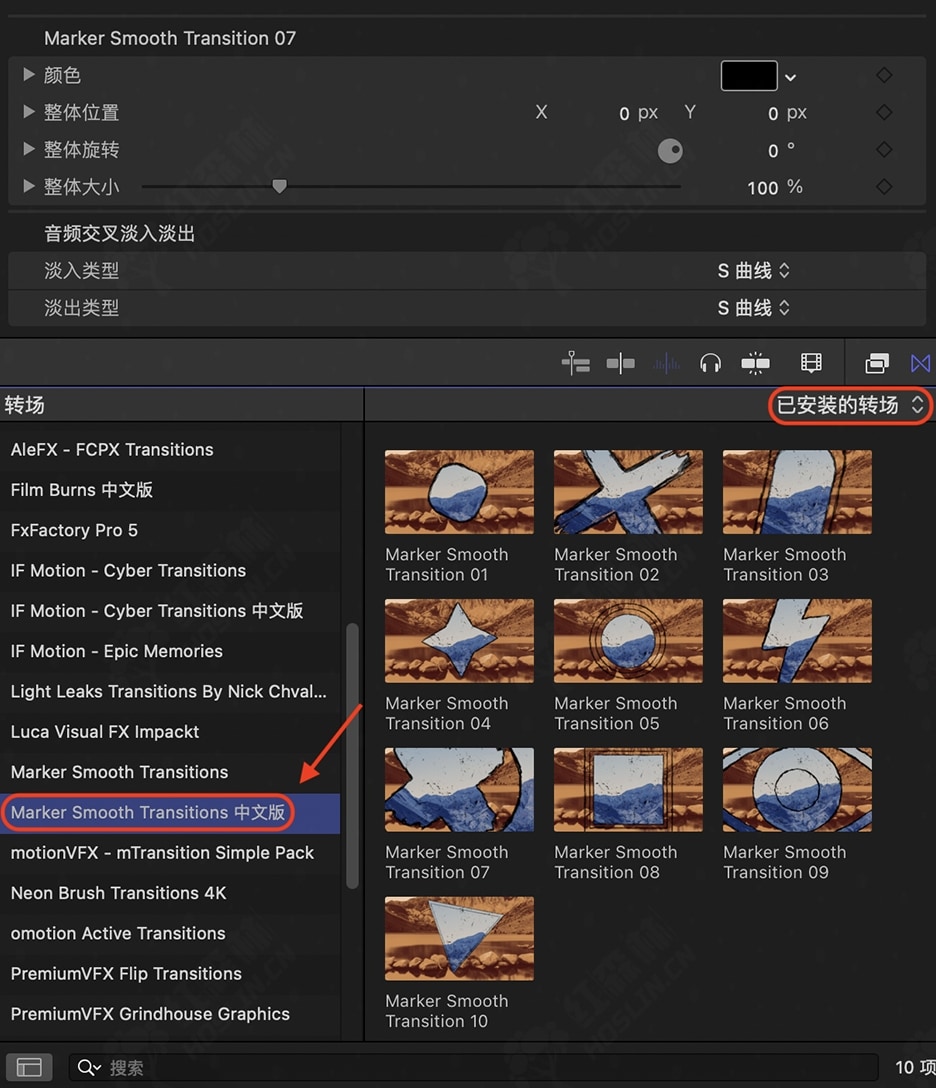Click the 整体旋转 rotation dial
Screen dimensions: 936x1088
[670, 151]
